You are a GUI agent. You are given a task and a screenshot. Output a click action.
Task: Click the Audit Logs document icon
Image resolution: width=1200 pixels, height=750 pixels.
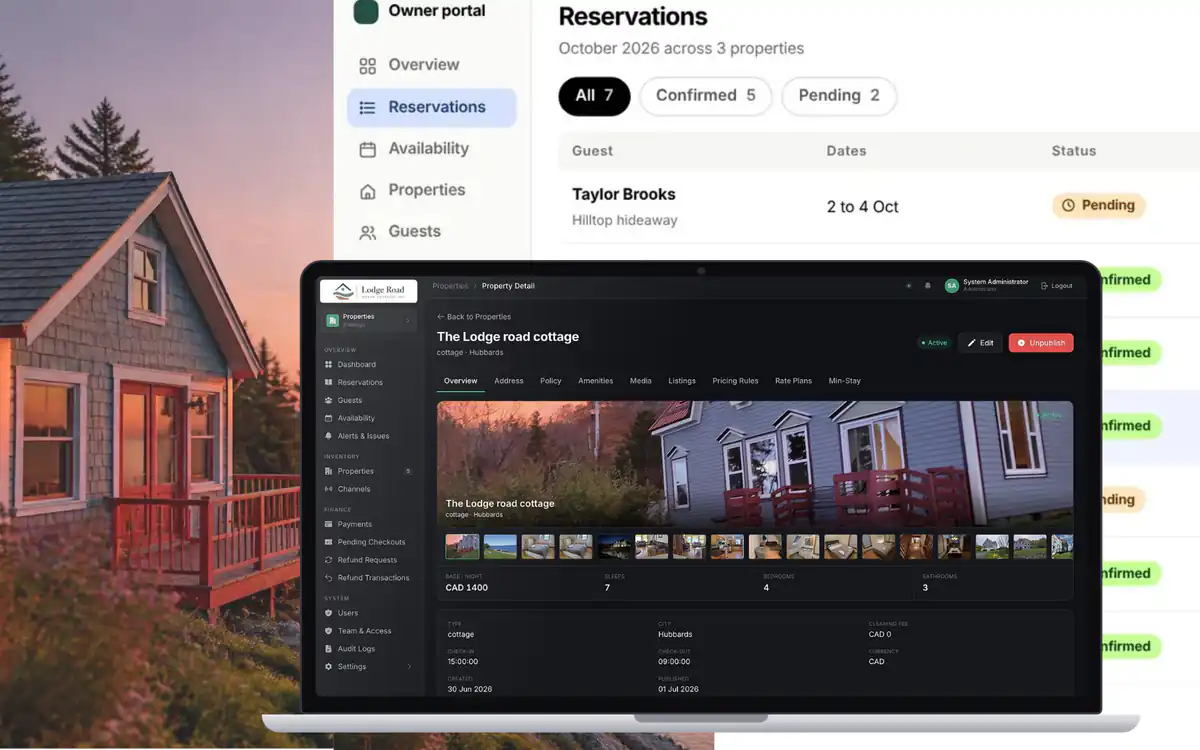(328, 649)
